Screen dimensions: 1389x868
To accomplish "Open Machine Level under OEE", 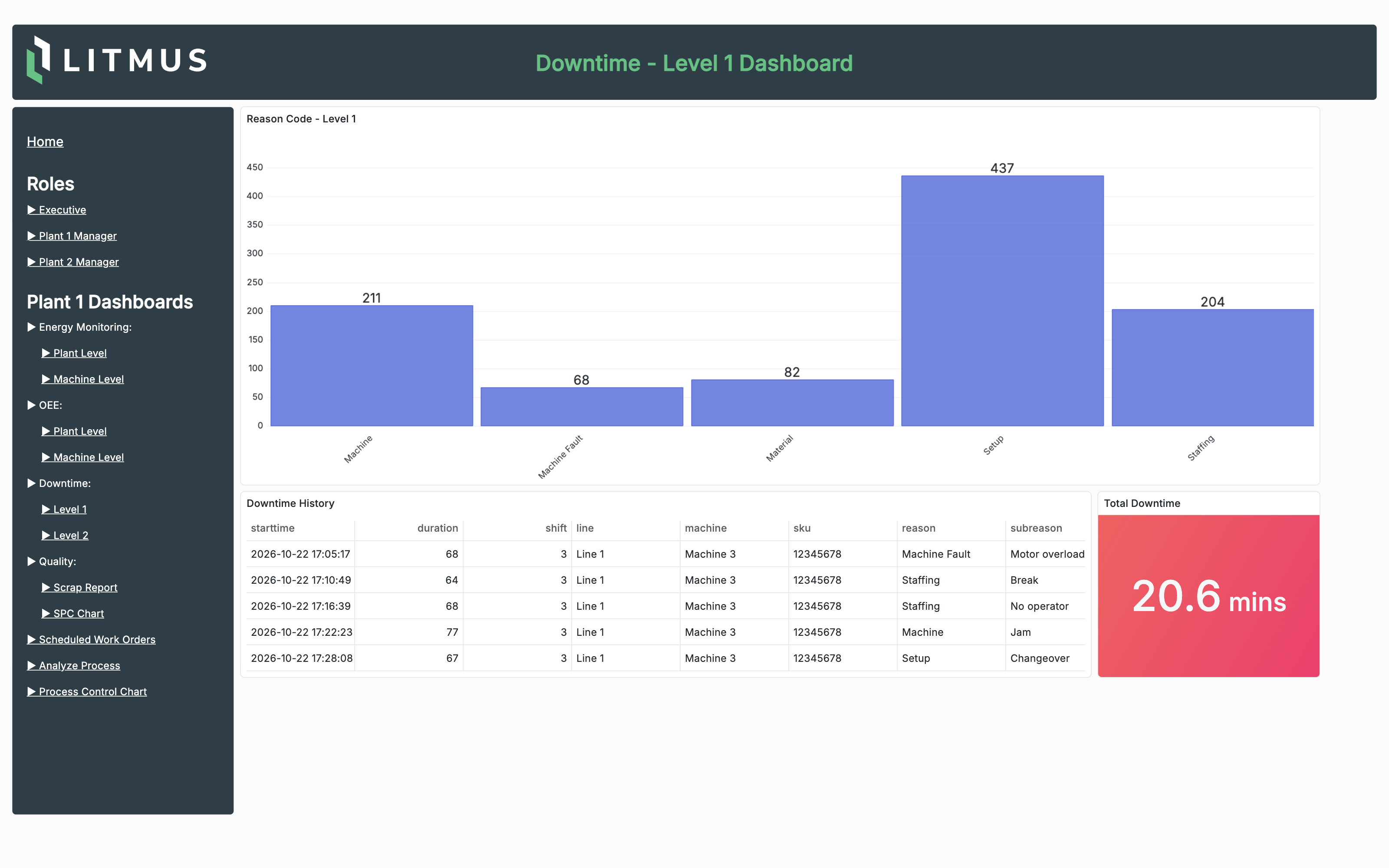I will pyautogui.click(x=82, y=457).
